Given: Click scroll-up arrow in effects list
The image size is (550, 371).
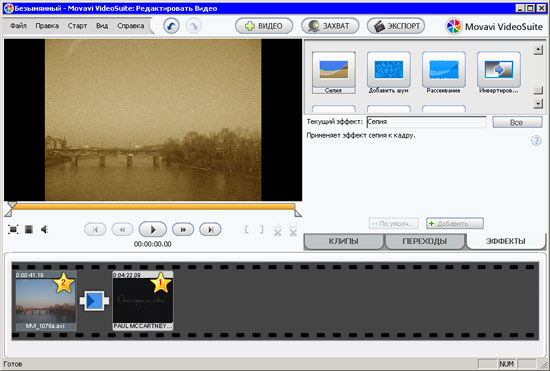Looking at the screenshot, I should (538, 50).
